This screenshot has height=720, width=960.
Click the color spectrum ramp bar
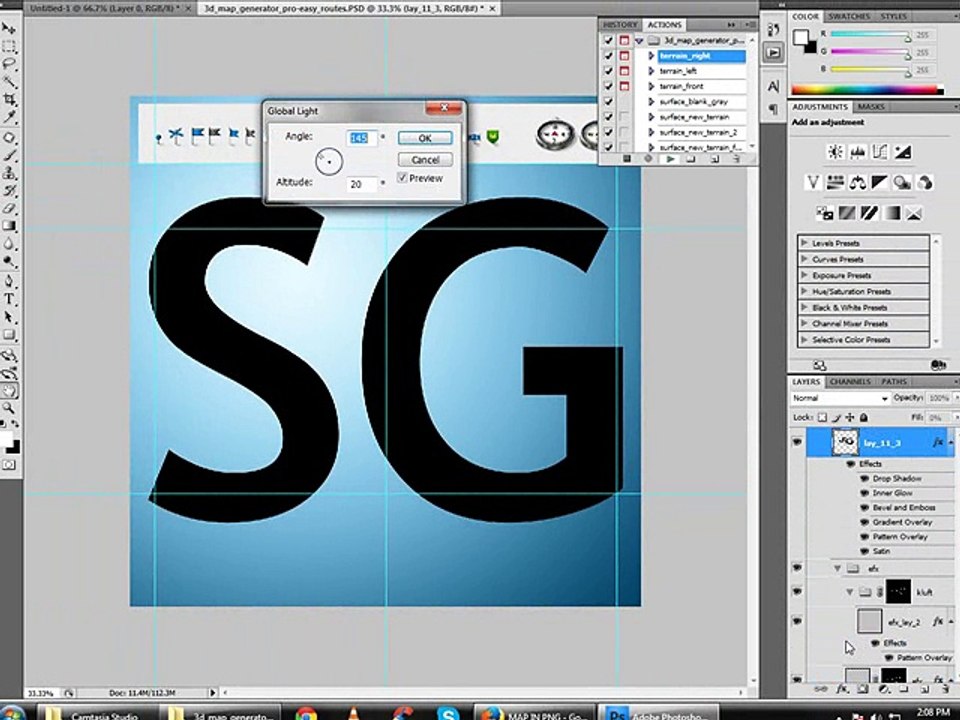pyautogui.click(x=866, y=89)
